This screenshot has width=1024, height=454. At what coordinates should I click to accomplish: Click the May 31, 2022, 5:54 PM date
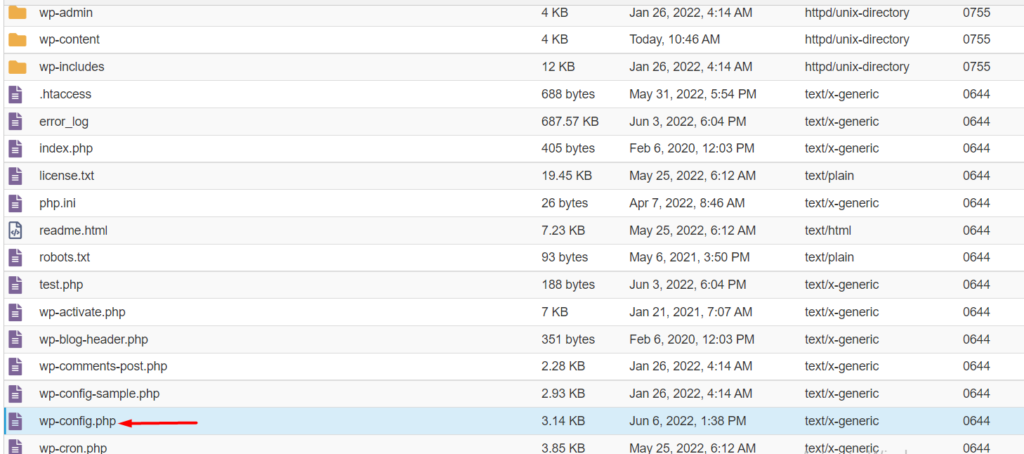coord(693,94)
